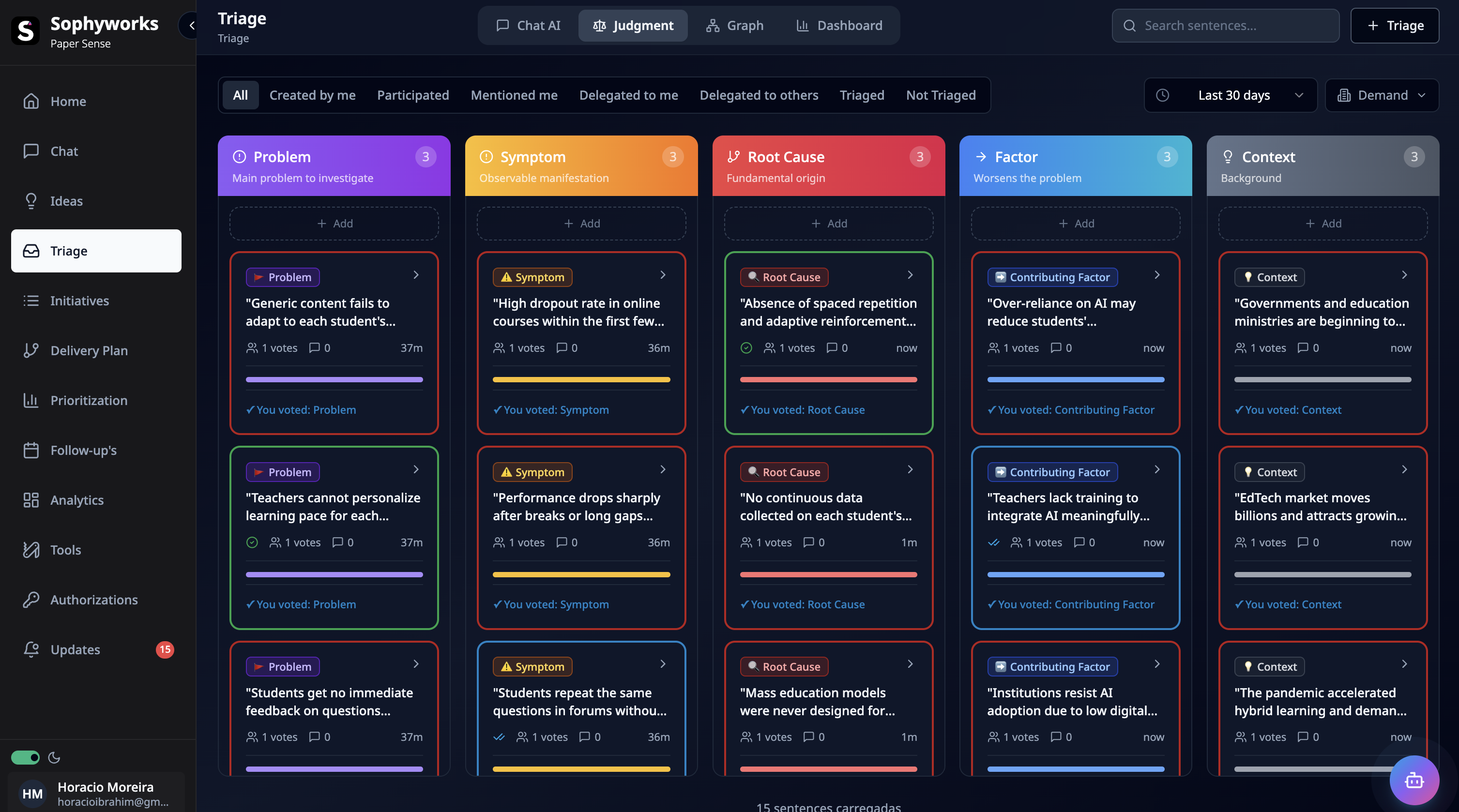
Task: Click the top-right + Triage button
Action: [1395, 26]
